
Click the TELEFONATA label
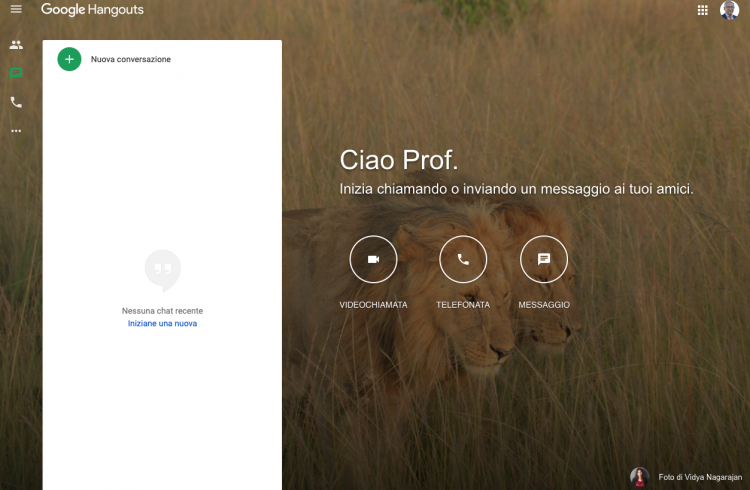[463, 305]
